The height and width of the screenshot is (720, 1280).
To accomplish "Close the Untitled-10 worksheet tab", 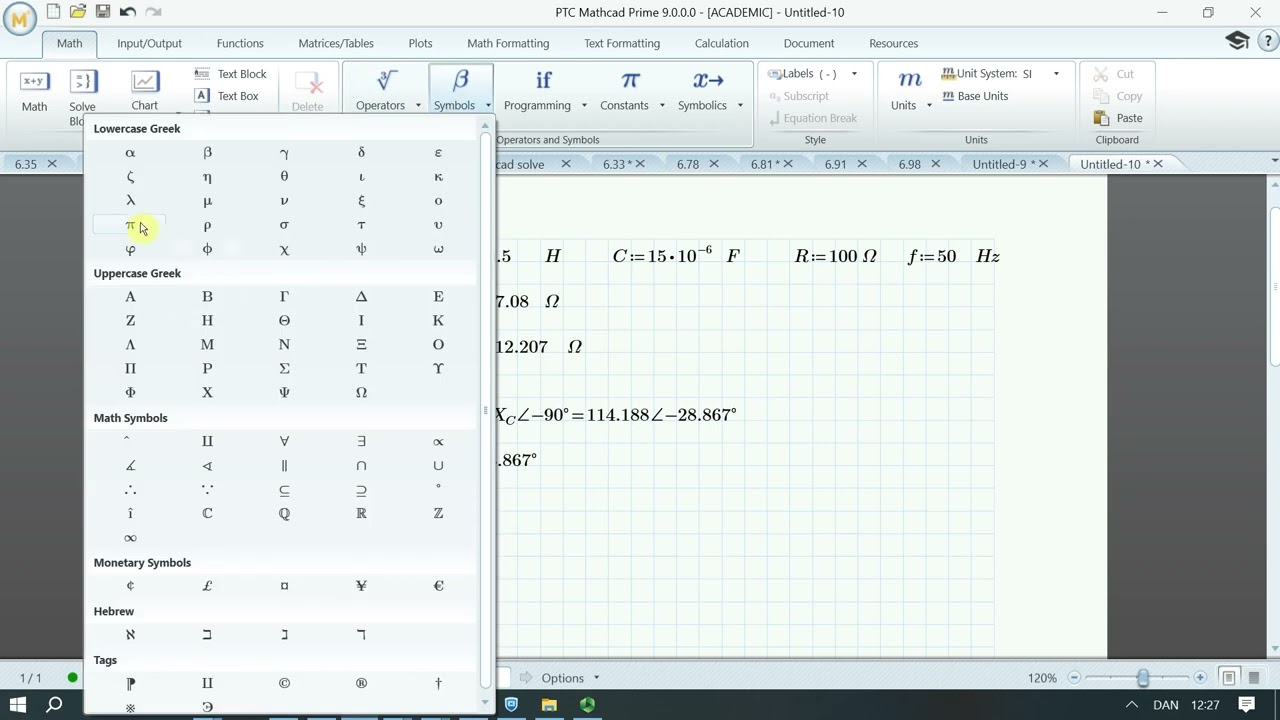I will pyautogui.click(x=1158, y=164).
